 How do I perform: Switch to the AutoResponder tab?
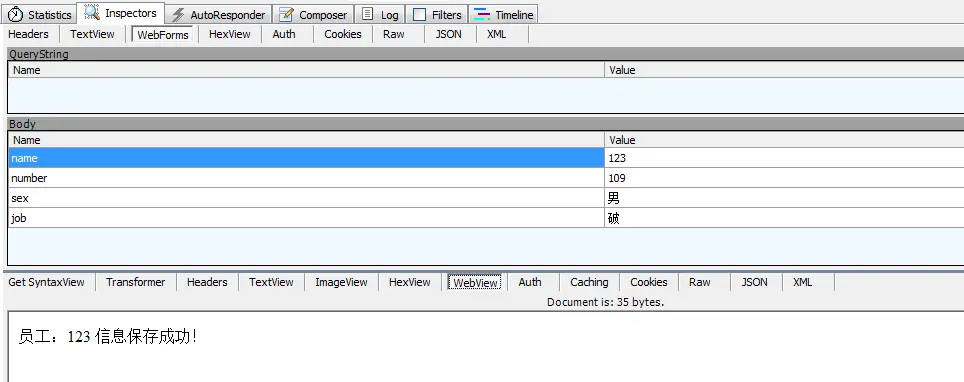[x=218, y=15]
